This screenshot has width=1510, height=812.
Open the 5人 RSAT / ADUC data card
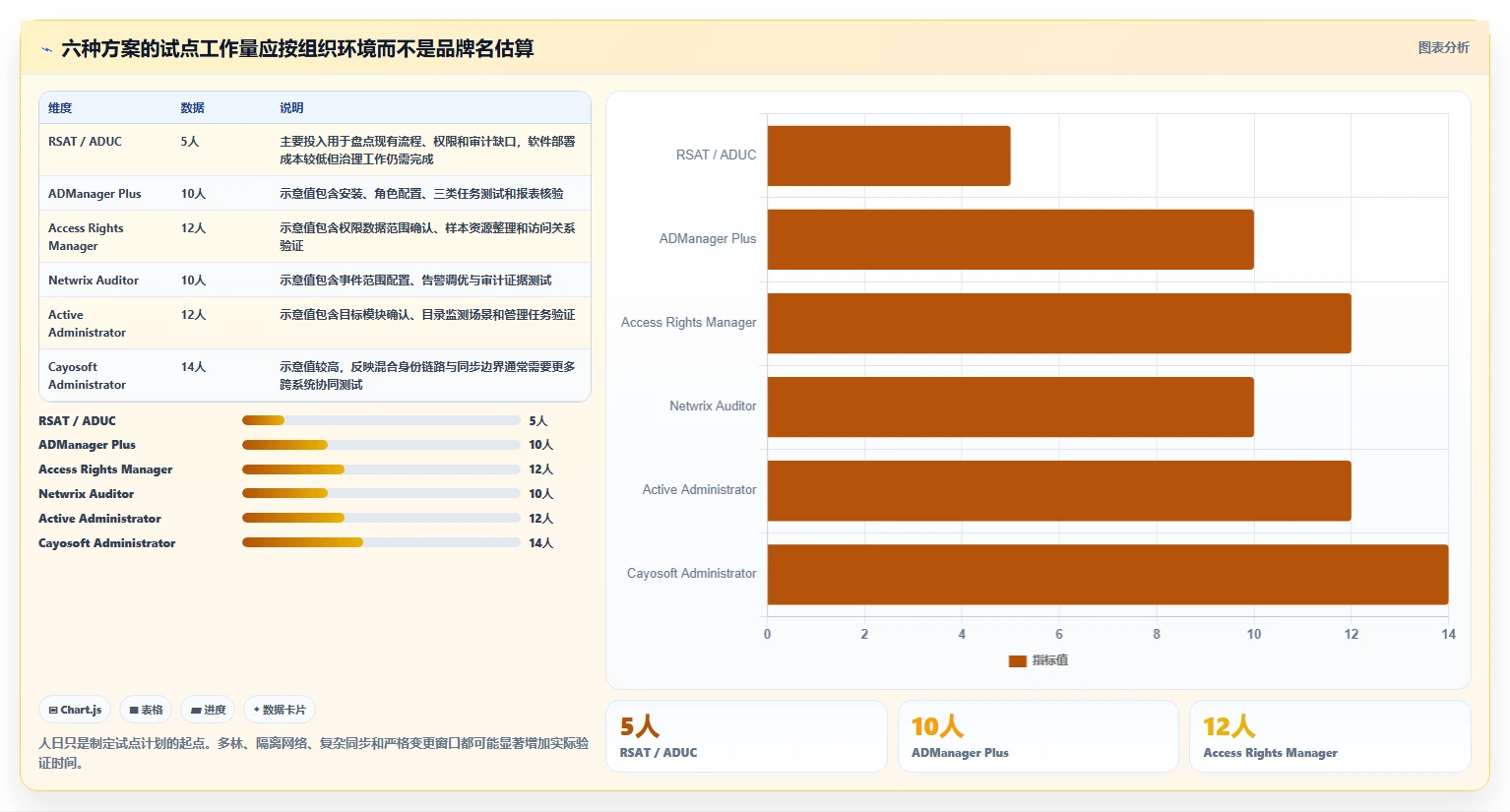point(746,736)
